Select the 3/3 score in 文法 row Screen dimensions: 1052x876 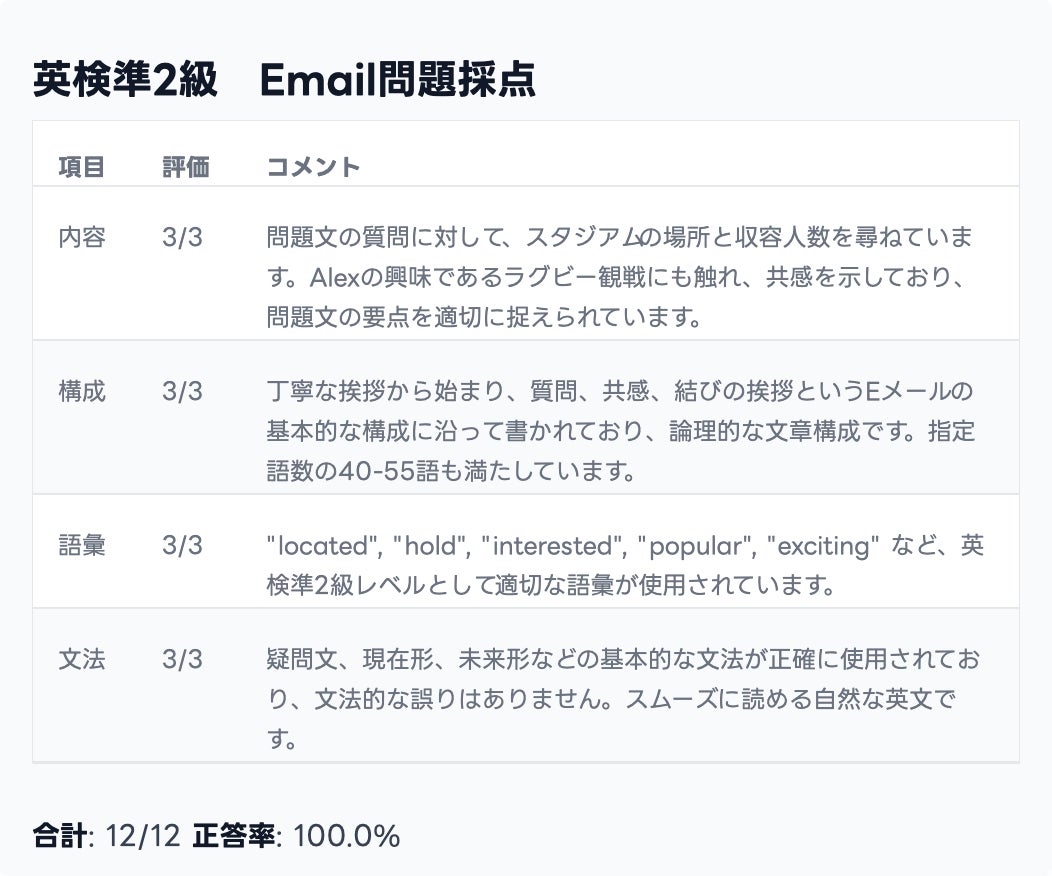pyautogui.click(x=182, y=660)
